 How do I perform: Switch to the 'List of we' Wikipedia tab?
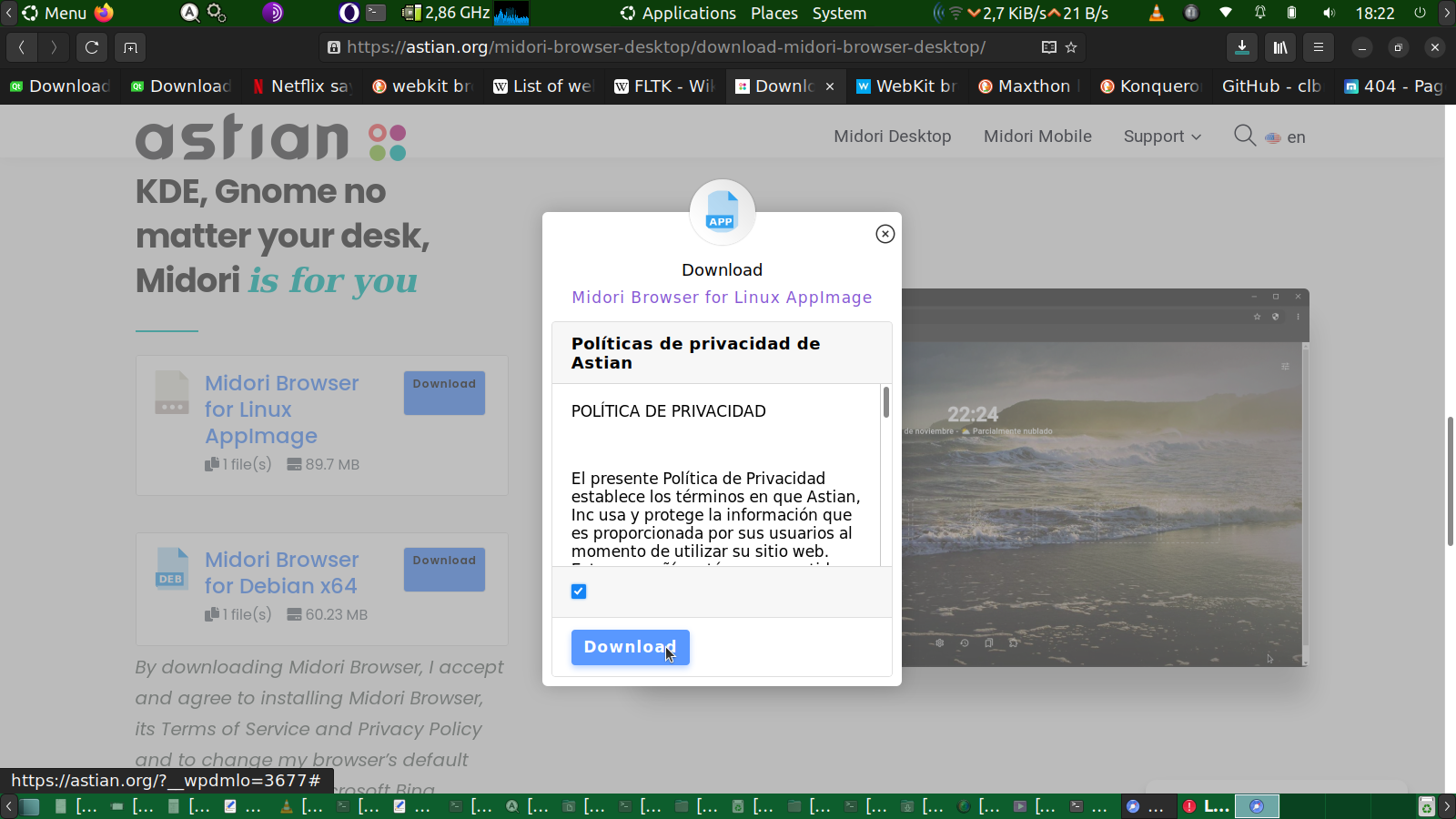(542, 86)
